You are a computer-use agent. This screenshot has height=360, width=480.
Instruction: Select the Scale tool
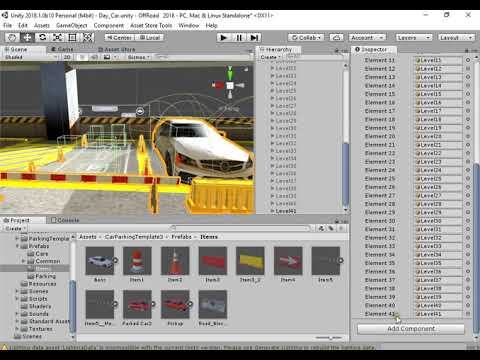point(57,37)
